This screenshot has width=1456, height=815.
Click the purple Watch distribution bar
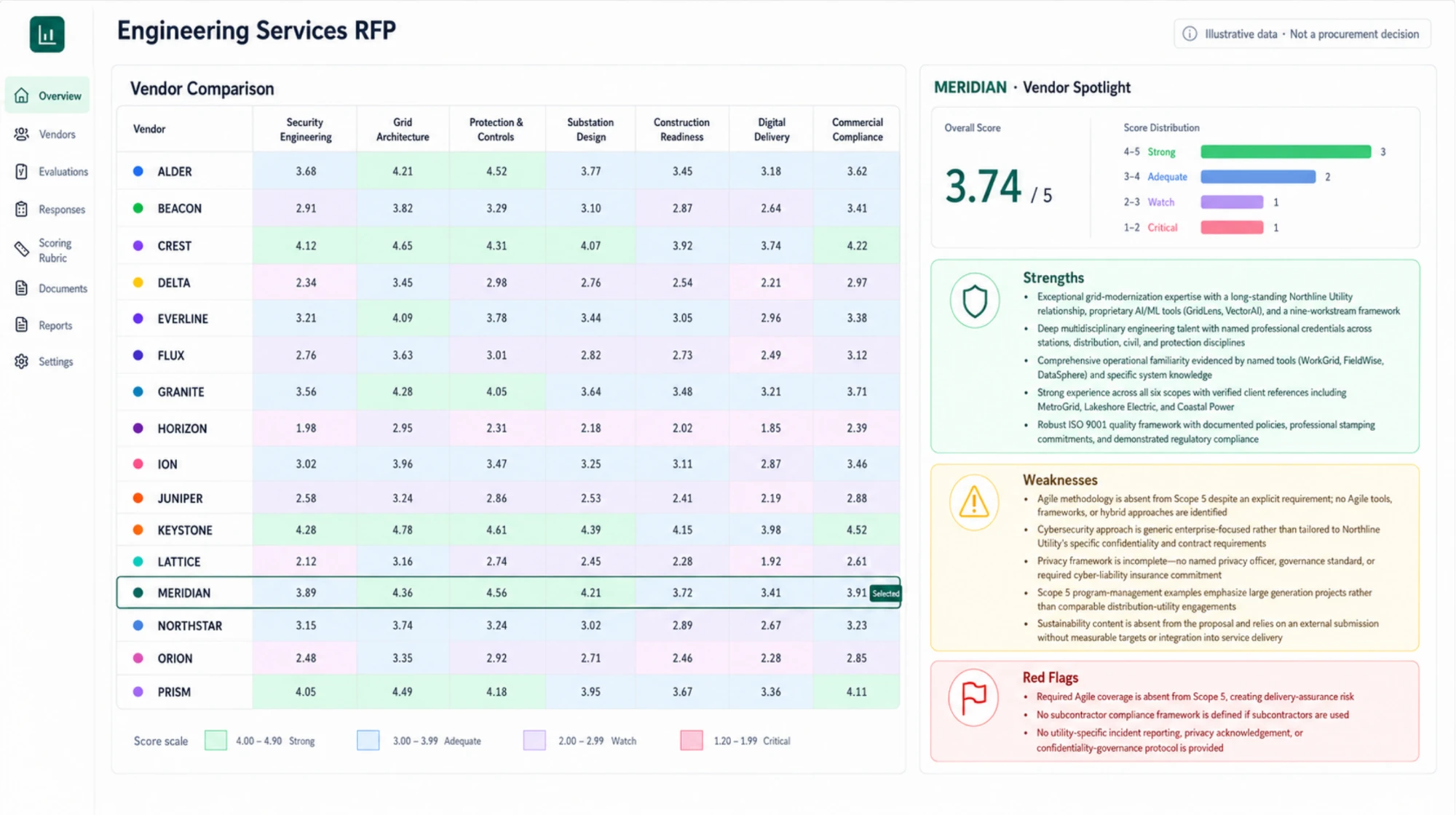coord(1232,202)
